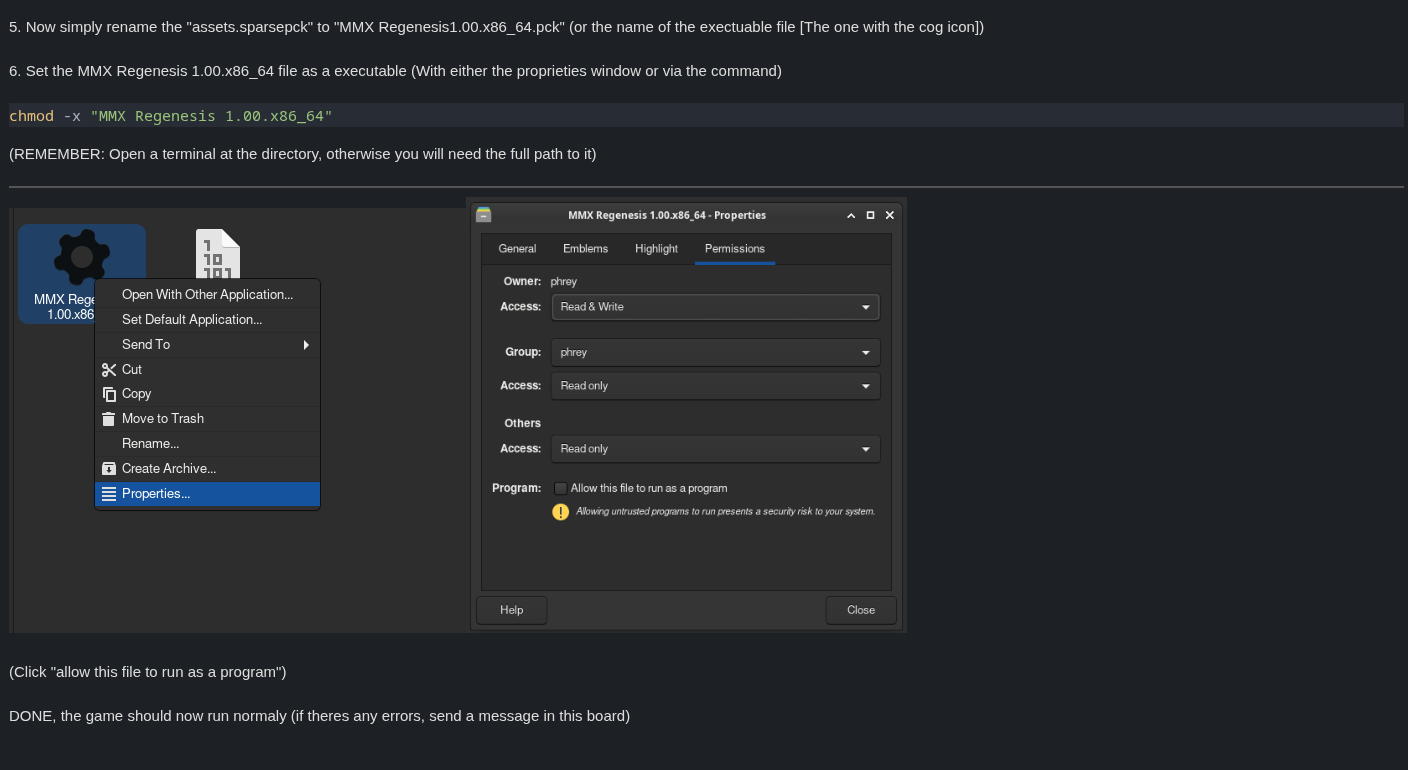Open the Group 'phrey' dropdown
1408x770 pixels.
point(716,352)
